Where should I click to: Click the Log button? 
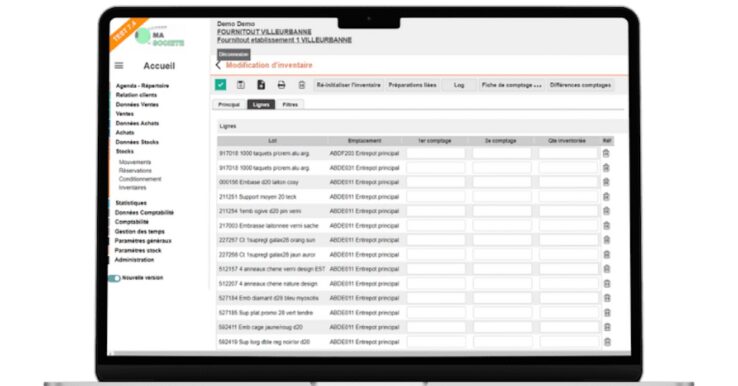click(x=459, y=85)
